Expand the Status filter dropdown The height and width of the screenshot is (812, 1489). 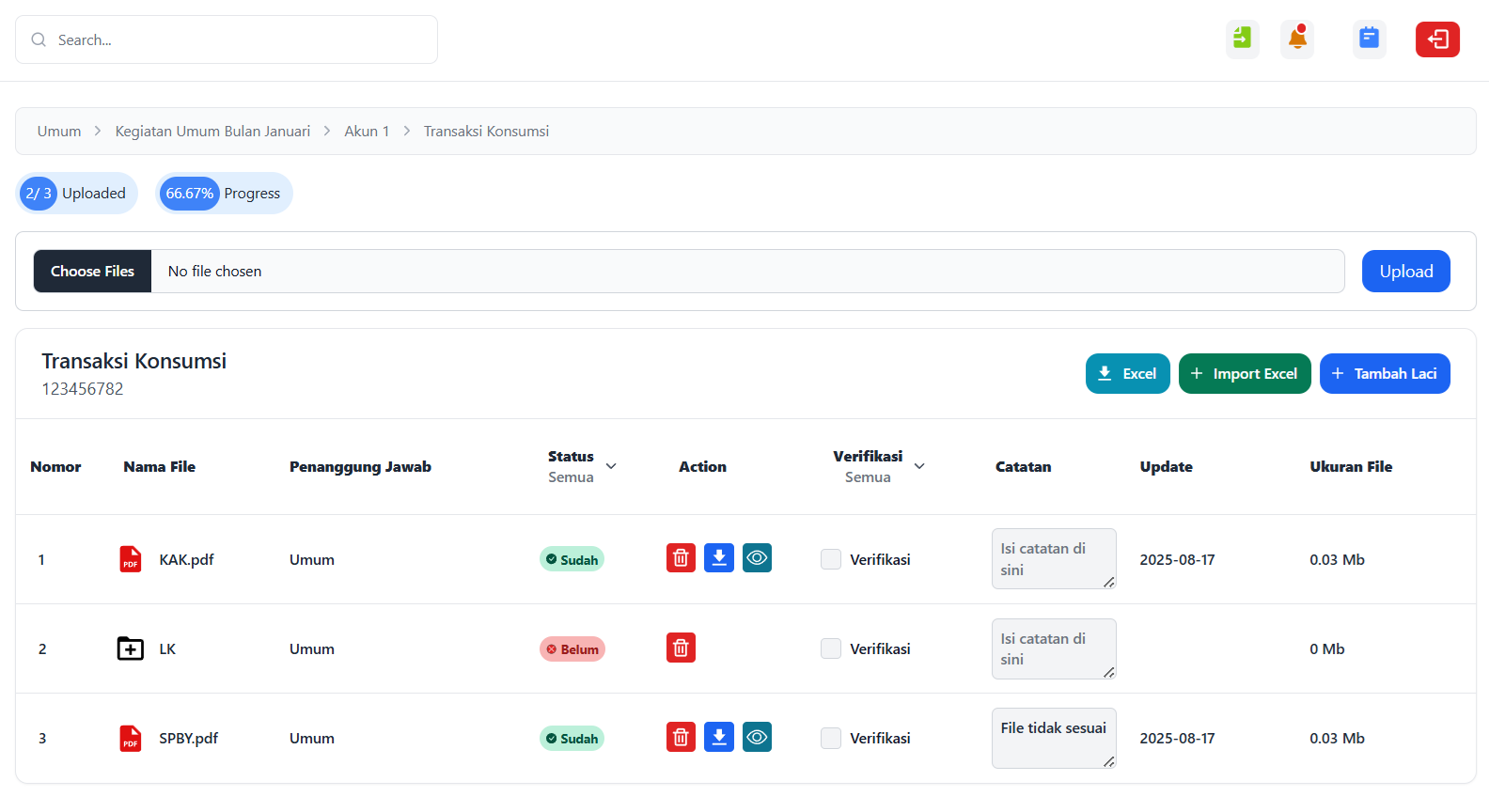pos(611,466)
